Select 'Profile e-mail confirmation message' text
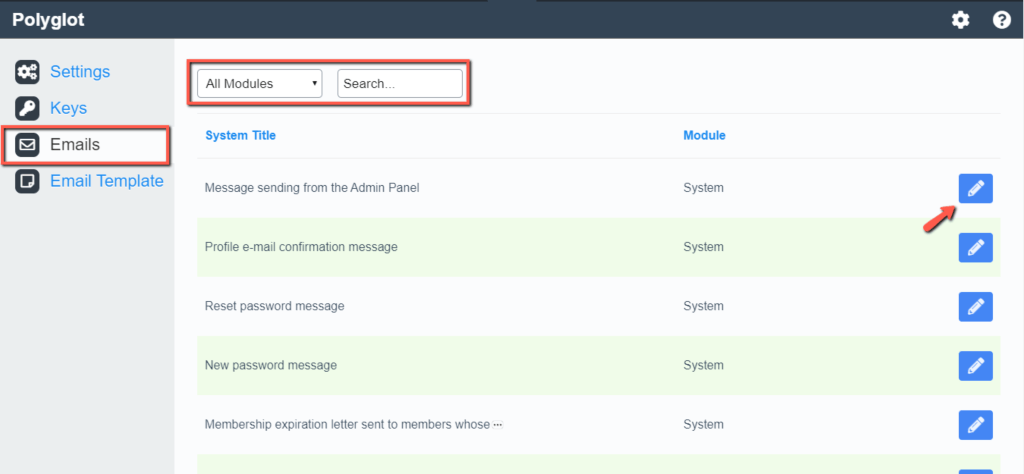1024x474 pixels. [301, 247]
